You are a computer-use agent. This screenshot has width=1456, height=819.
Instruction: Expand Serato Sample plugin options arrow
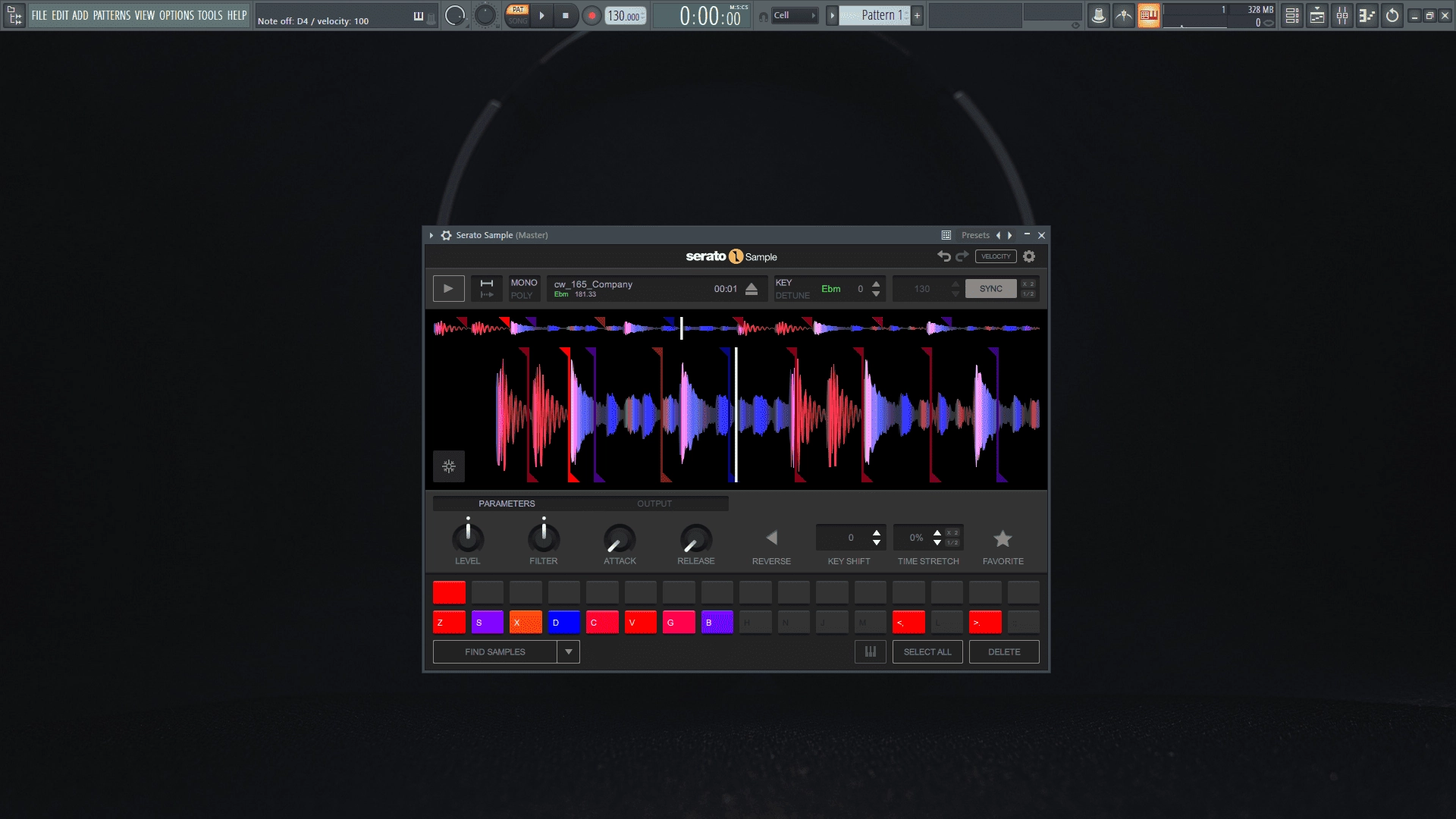tap(431, 235)
